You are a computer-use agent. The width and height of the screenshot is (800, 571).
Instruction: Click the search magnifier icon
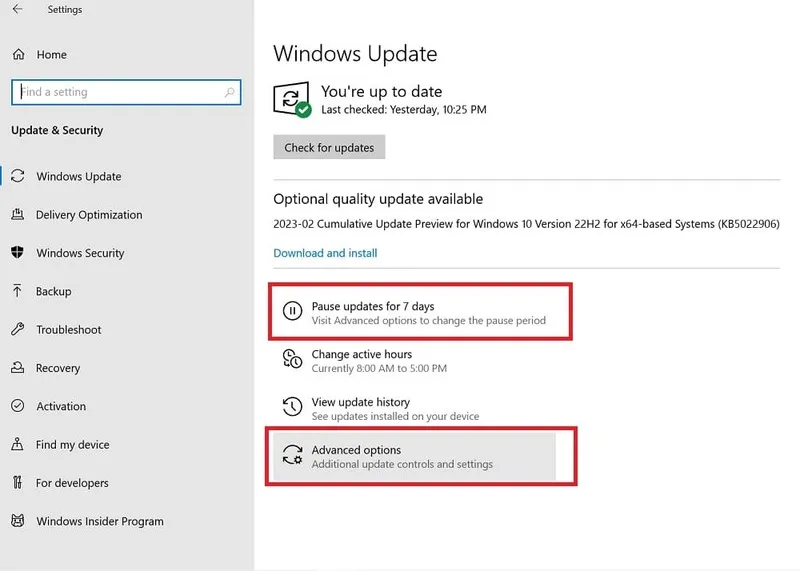[x=230, y=92]
